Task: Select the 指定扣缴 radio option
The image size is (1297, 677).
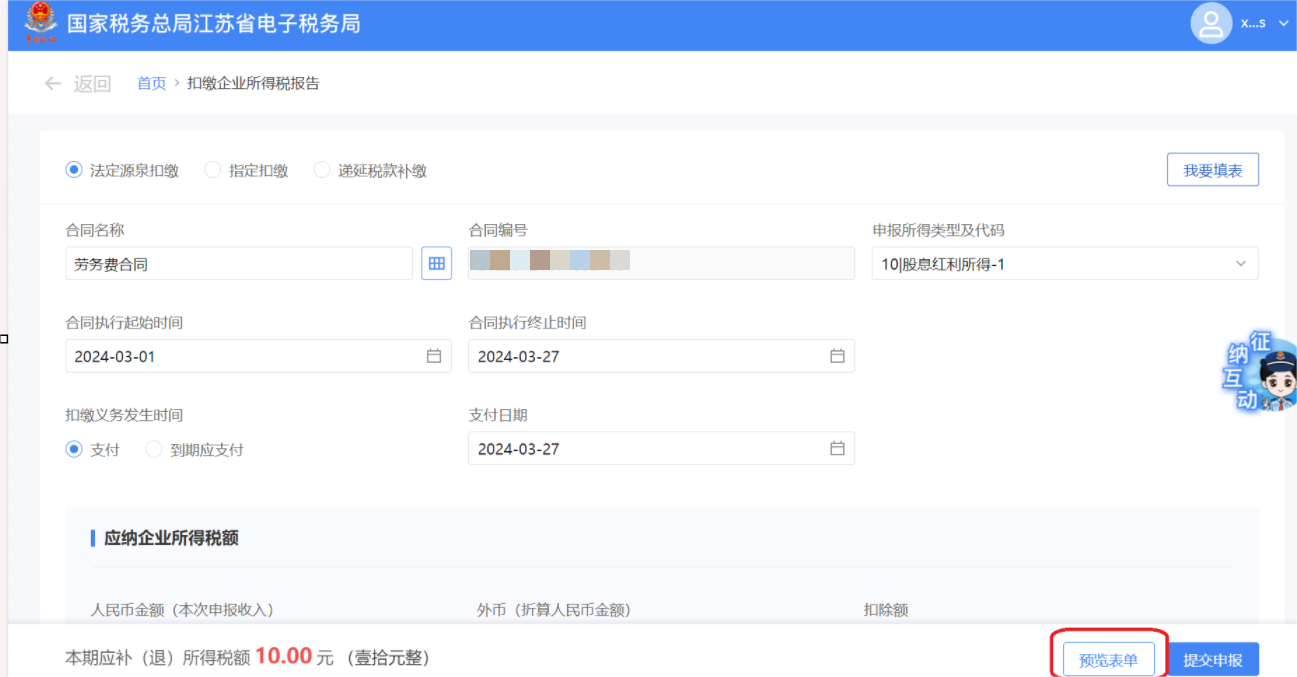Action: 212,170
